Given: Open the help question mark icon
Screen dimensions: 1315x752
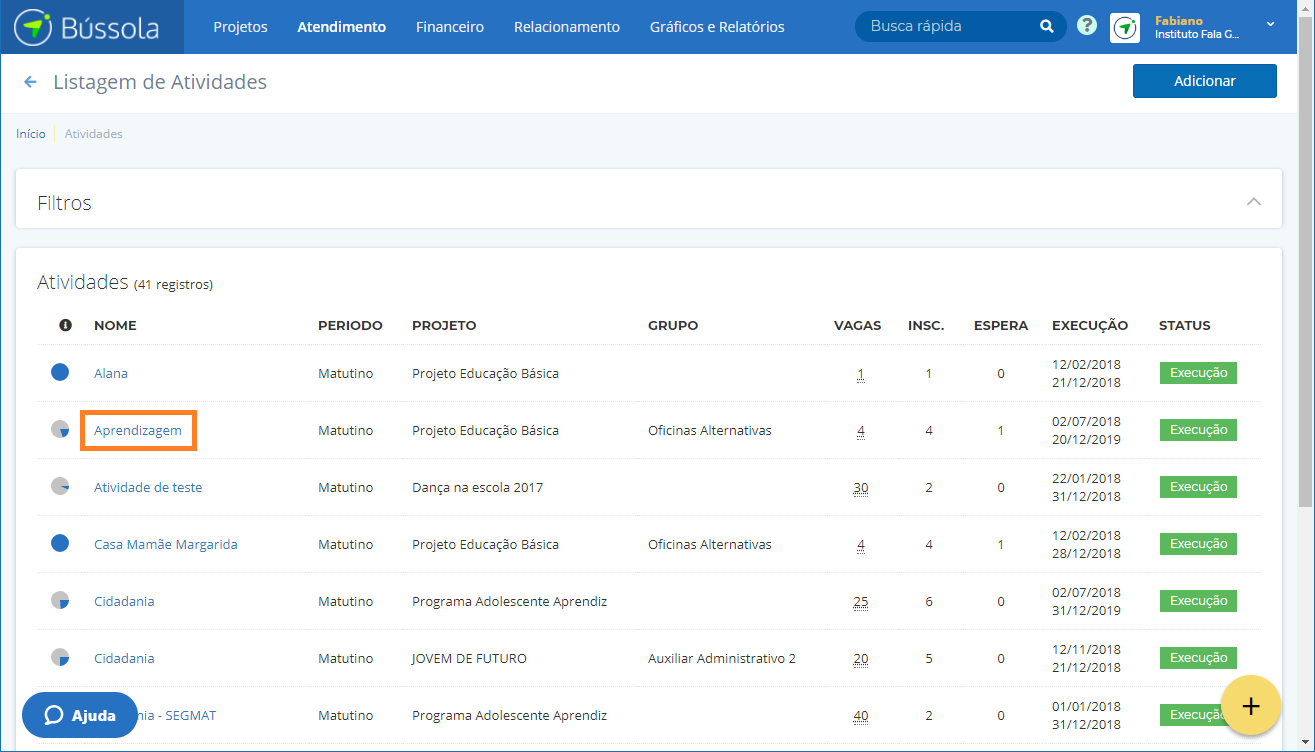Looking at the screenshot, I should tap(1087, 27).
